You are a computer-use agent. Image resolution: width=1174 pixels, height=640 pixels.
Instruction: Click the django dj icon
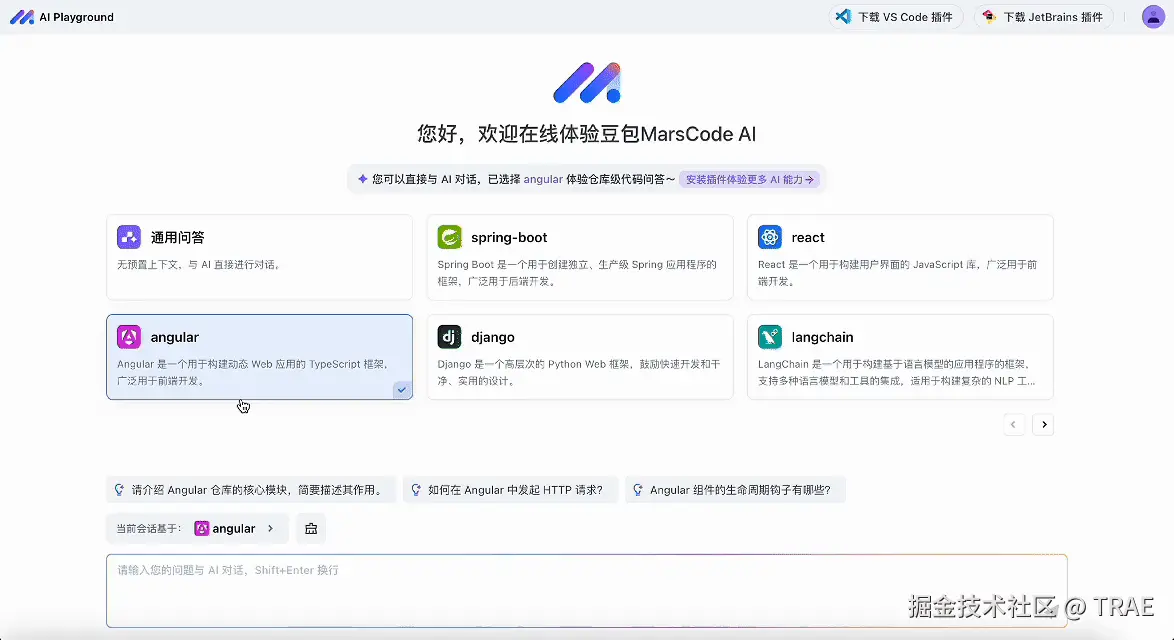coord(449,337)
